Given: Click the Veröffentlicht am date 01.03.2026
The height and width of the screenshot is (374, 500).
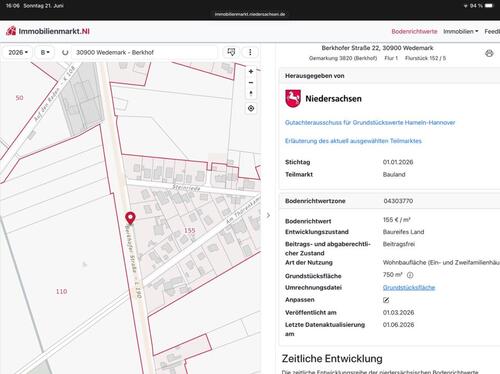Looking at the screenshot, I should pyautogui.click(x=398, y=312).
